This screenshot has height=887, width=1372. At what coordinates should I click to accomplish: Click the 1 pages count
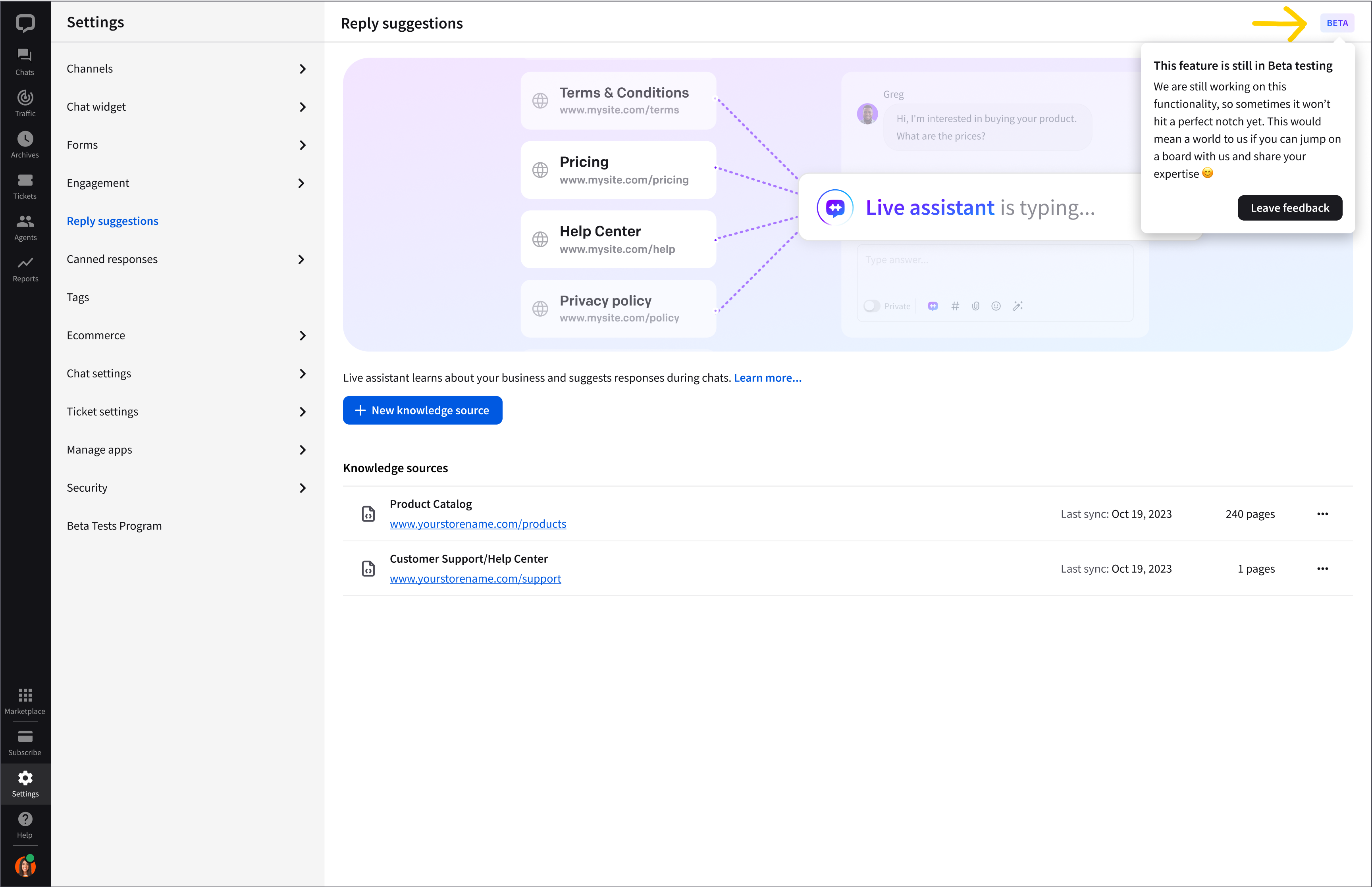(x=1256, y=568)
